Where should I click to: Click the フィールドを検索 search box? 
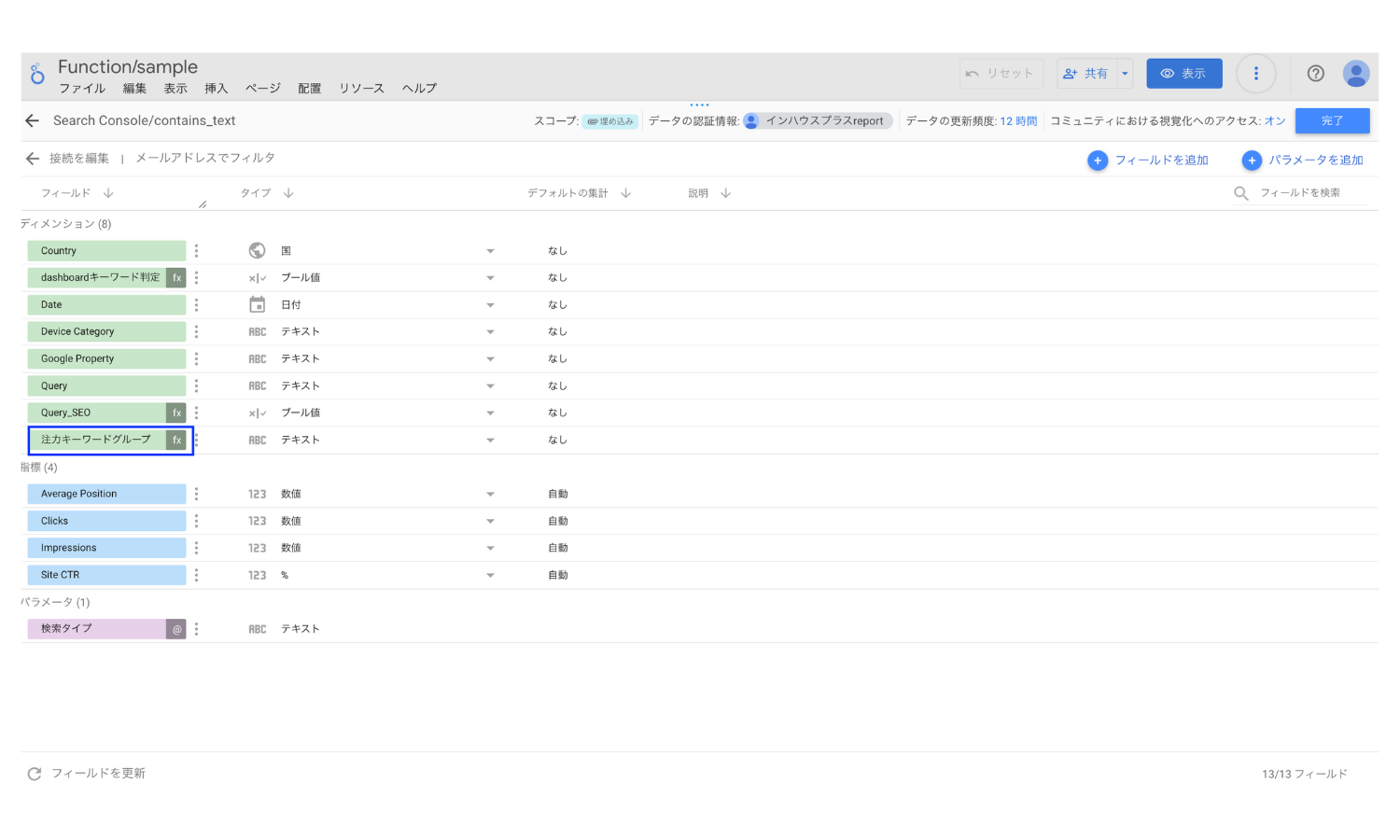(x=1302, y=193)
